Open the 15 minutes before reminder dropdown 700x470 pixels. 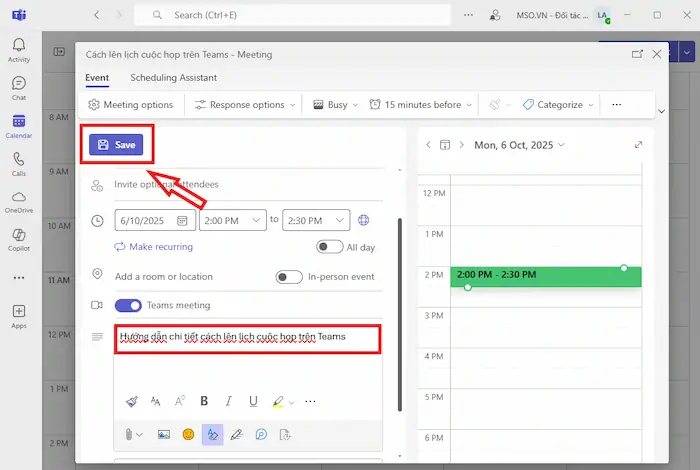[421, 104]
